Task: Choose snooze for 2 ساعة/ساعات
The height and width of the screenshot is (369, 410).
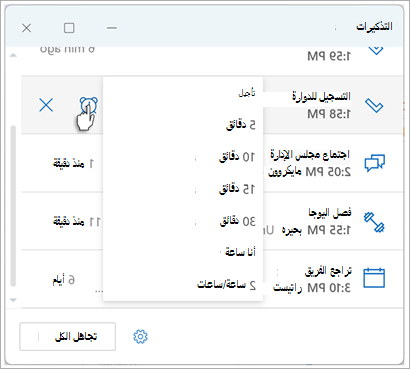Action: 183,285
